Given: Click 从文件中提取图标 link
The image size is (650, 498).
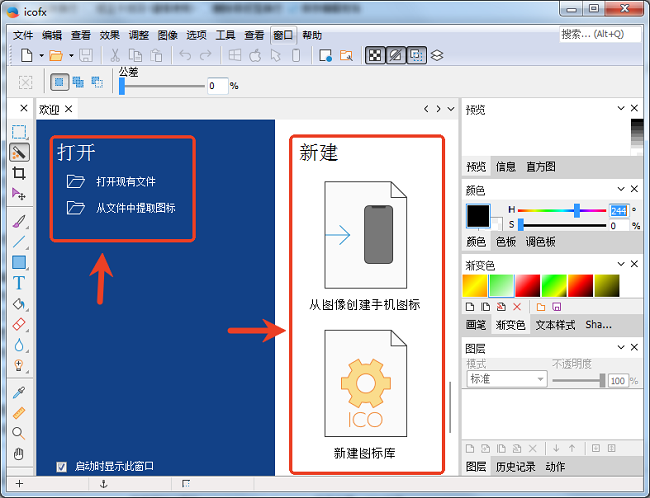Looking at the screenshot, I should tap(136, 208).
